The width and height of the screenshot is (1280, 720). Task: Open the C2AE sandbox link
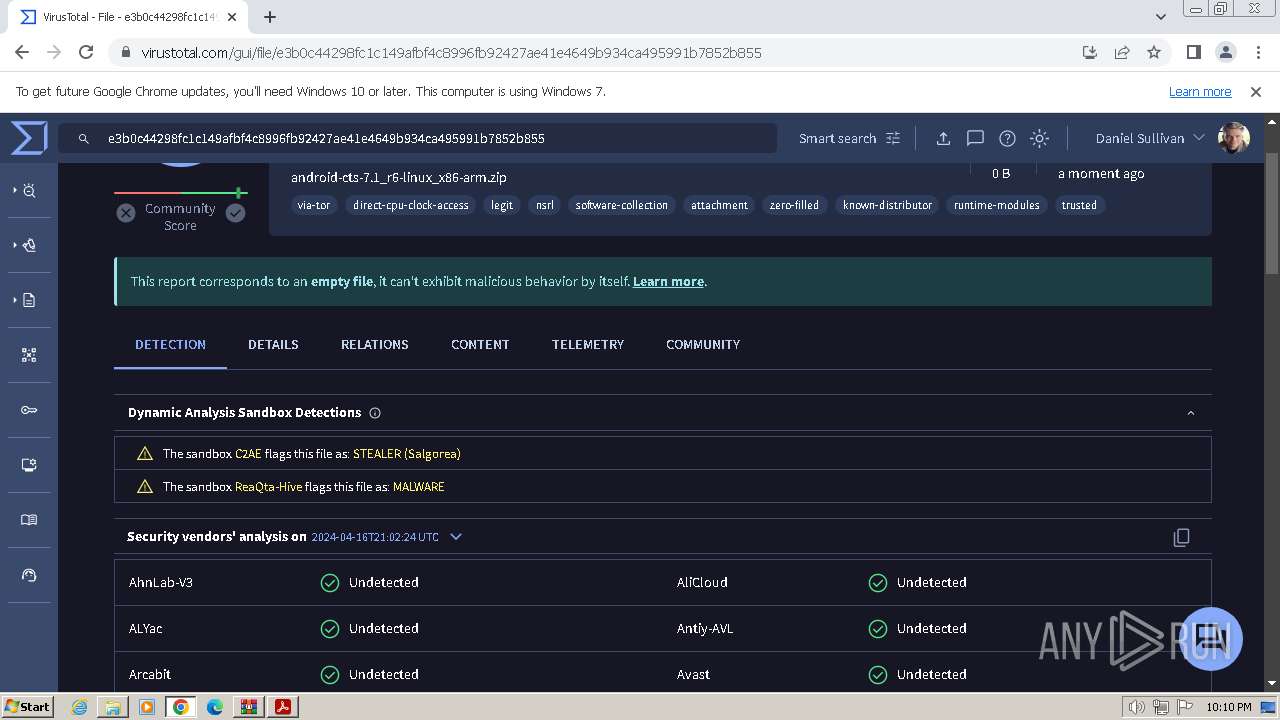pos(248,454)
